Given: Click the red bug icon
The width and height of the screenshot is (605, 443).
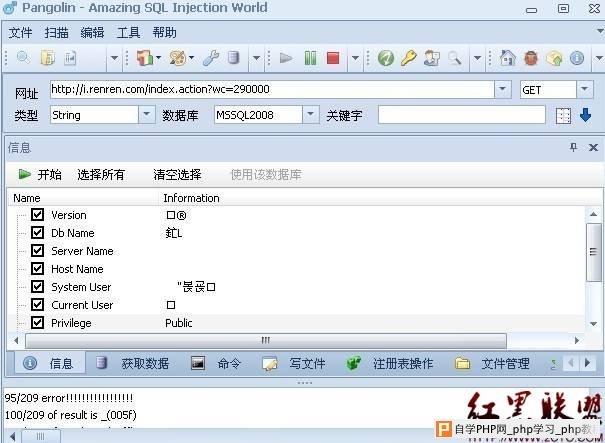Looking at the screenshot, I should click(531, 58).
